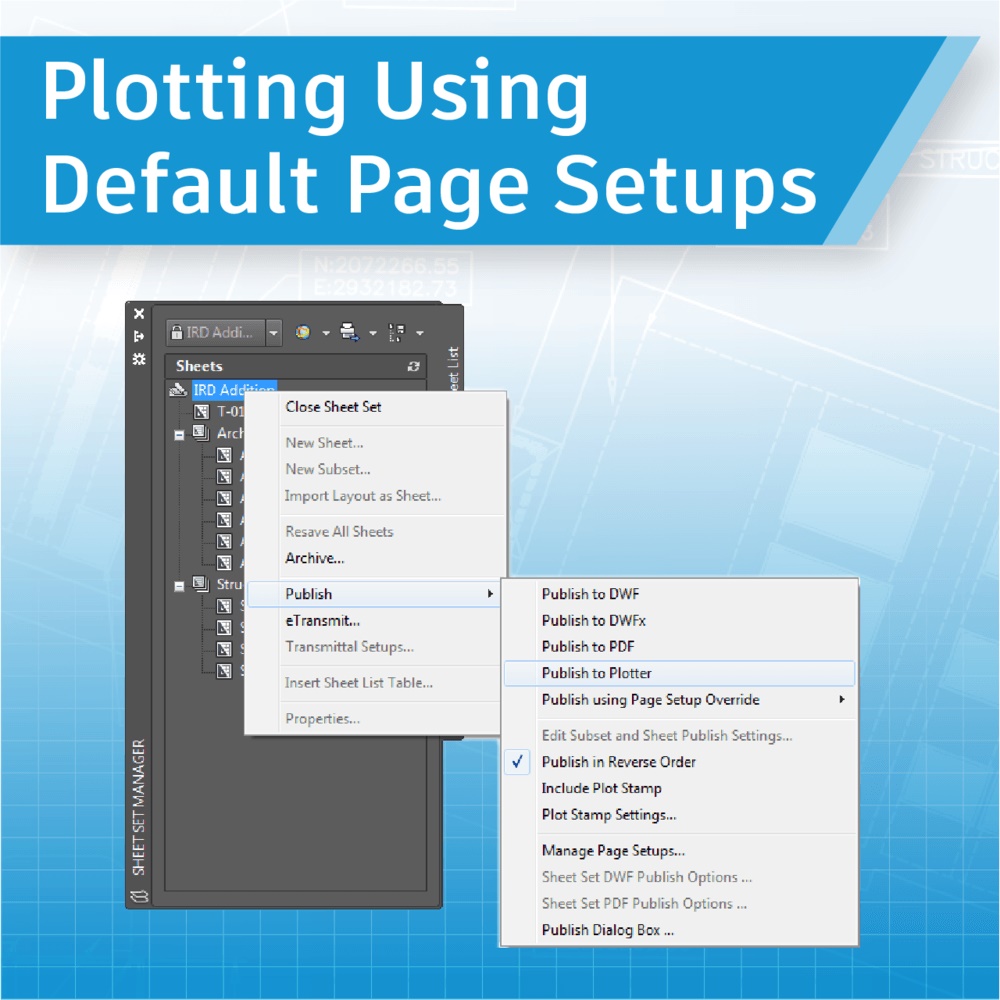This screenshot has height=1000, width=1000.
Task: Click the Publish printer icon in toolbar
Action: pyautogui.click(x=349, y=332)
